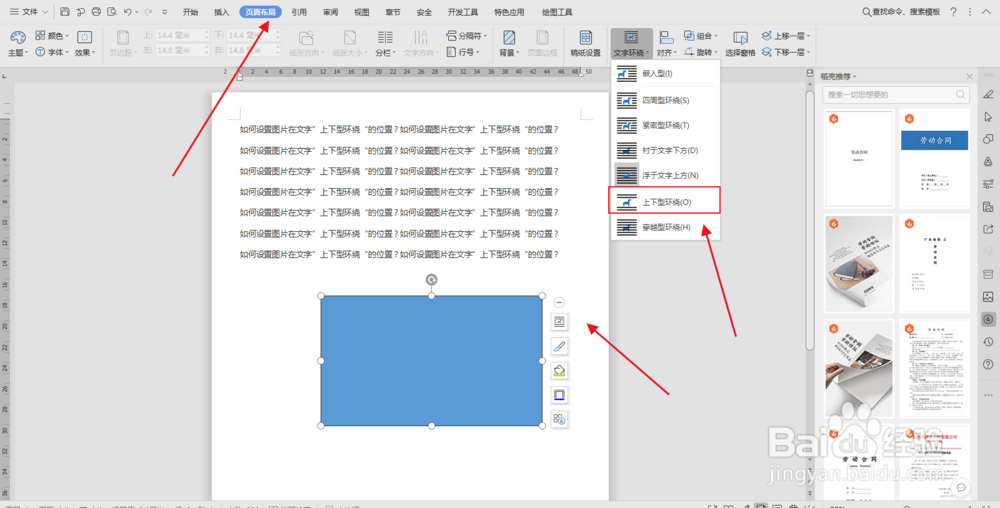Click the Save icon in quick access toolbar

pyautogui.click(x=65, y=11)
